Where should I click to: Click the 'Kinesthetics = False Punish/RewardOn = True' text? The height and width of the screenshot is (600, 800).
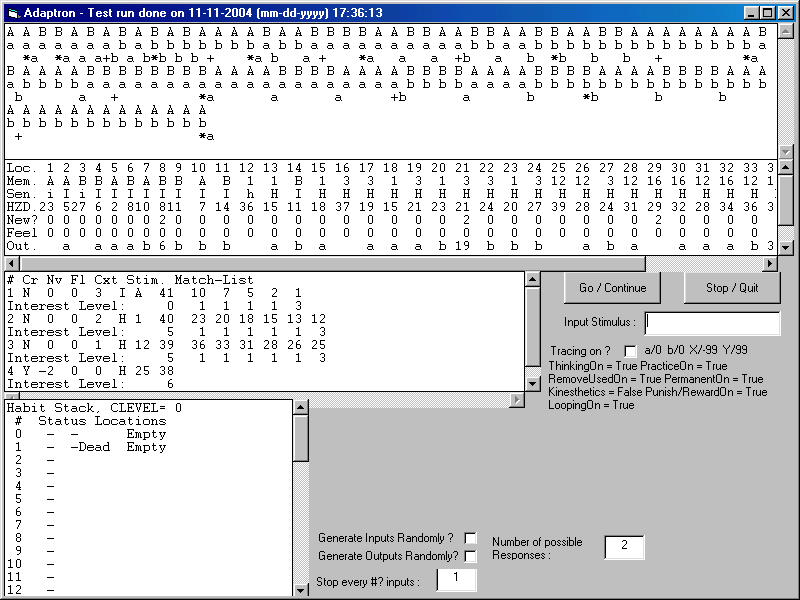658,392
